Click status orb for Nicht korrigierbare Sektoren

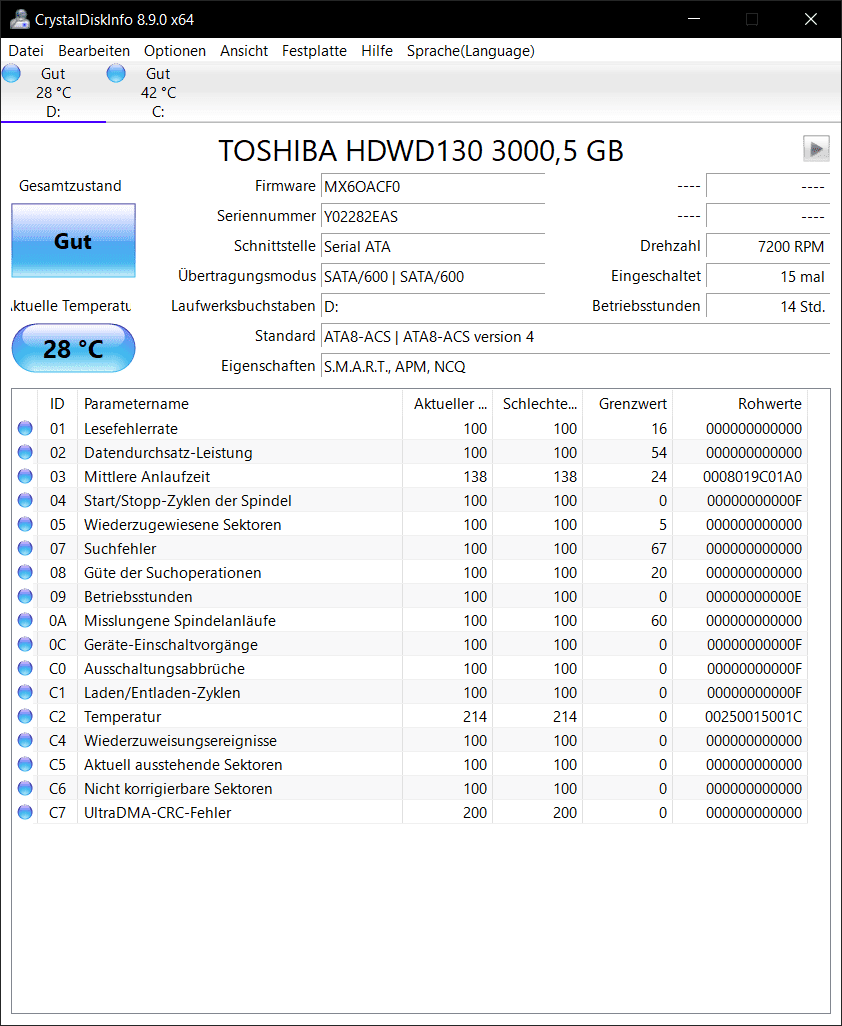tap(25, 788)
